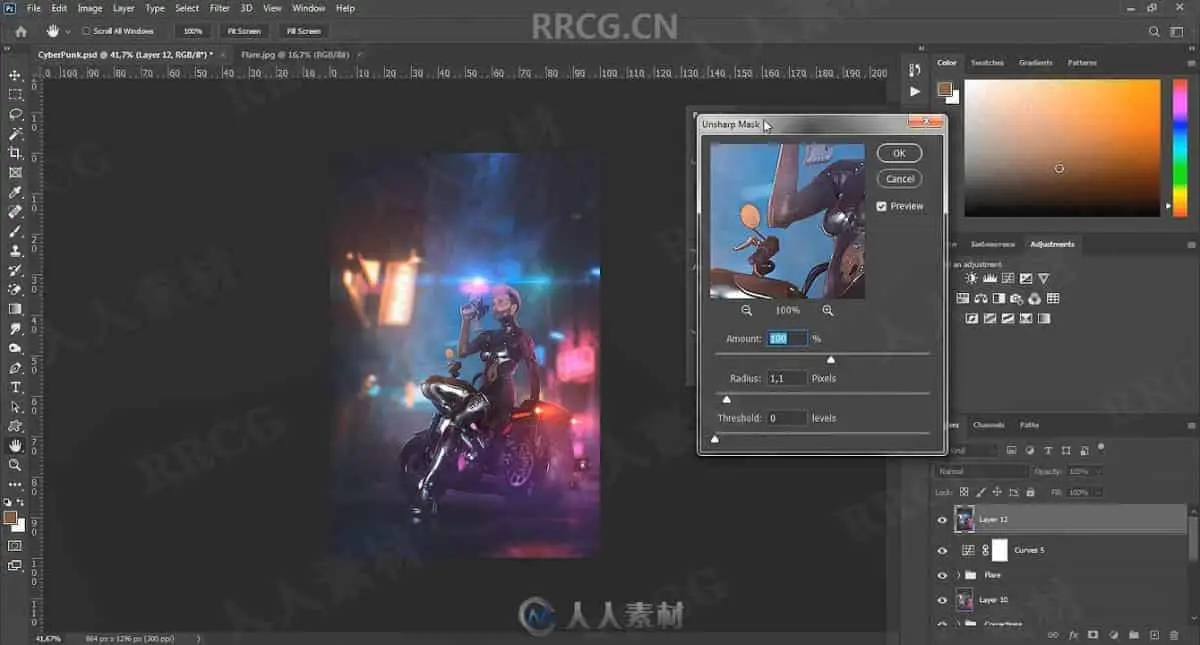Select the Eyedropper tool
1200x645 pixels.
(x=15, y=192)
